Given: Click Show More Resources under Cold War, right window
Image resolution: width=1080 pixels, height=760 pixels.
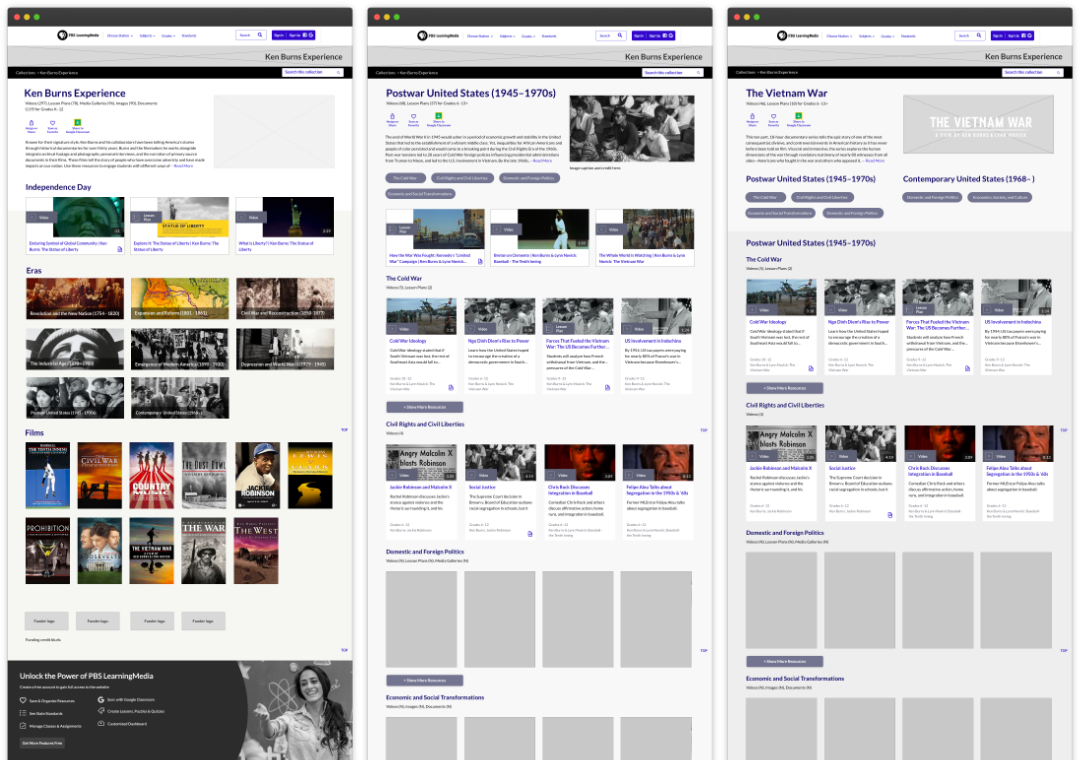Looking at the screenshot, I should point(785,388).
